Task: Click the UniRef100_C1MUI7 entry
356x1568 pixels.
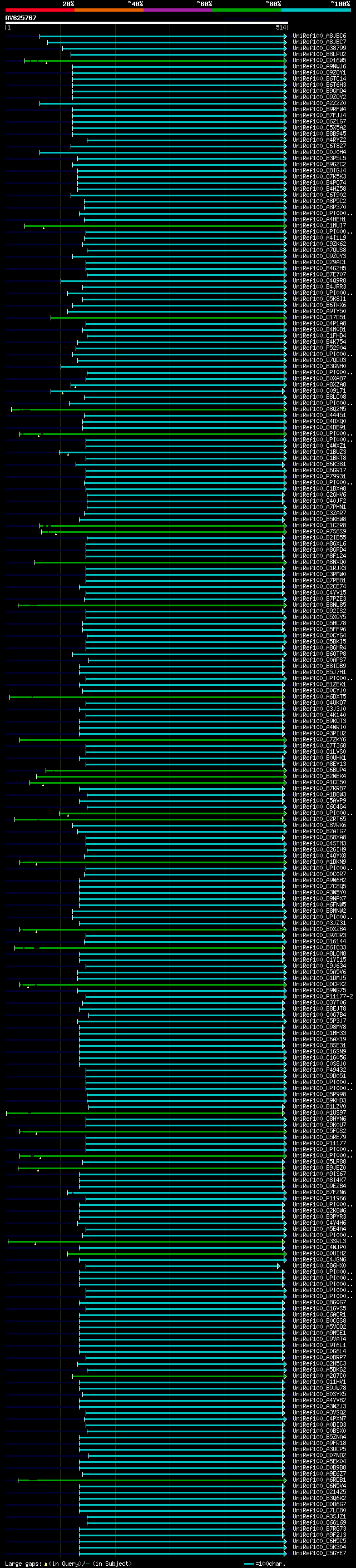Action: (319, 226)
